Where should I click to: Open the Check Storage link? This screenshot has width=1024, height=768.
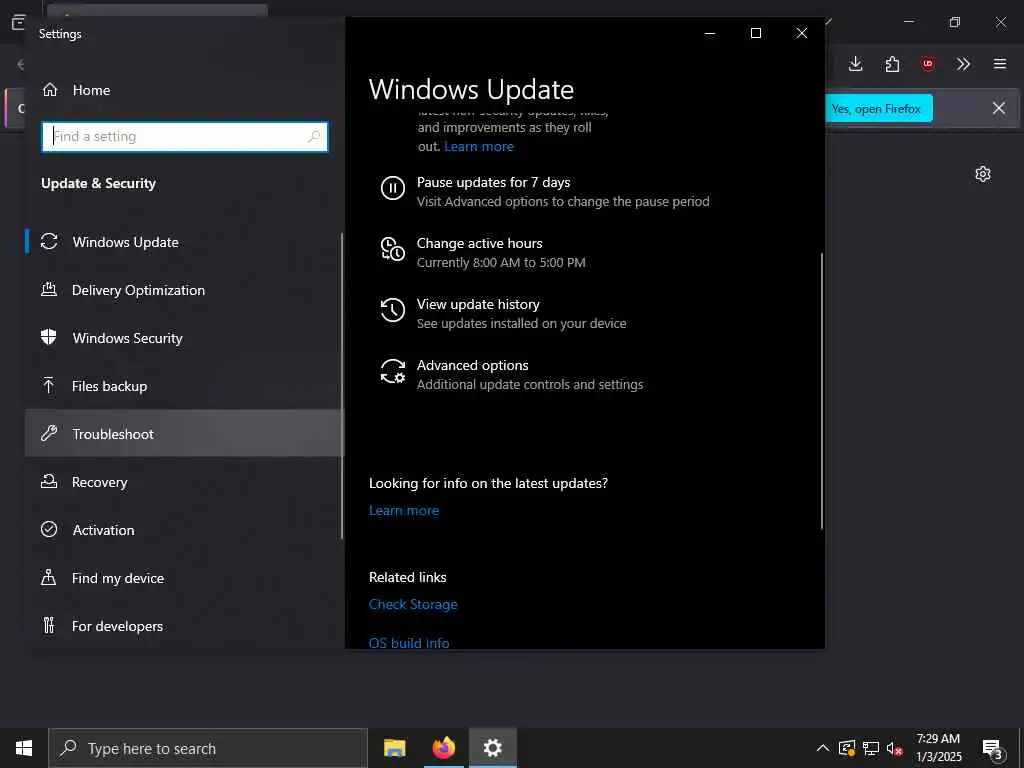[413, 604]
